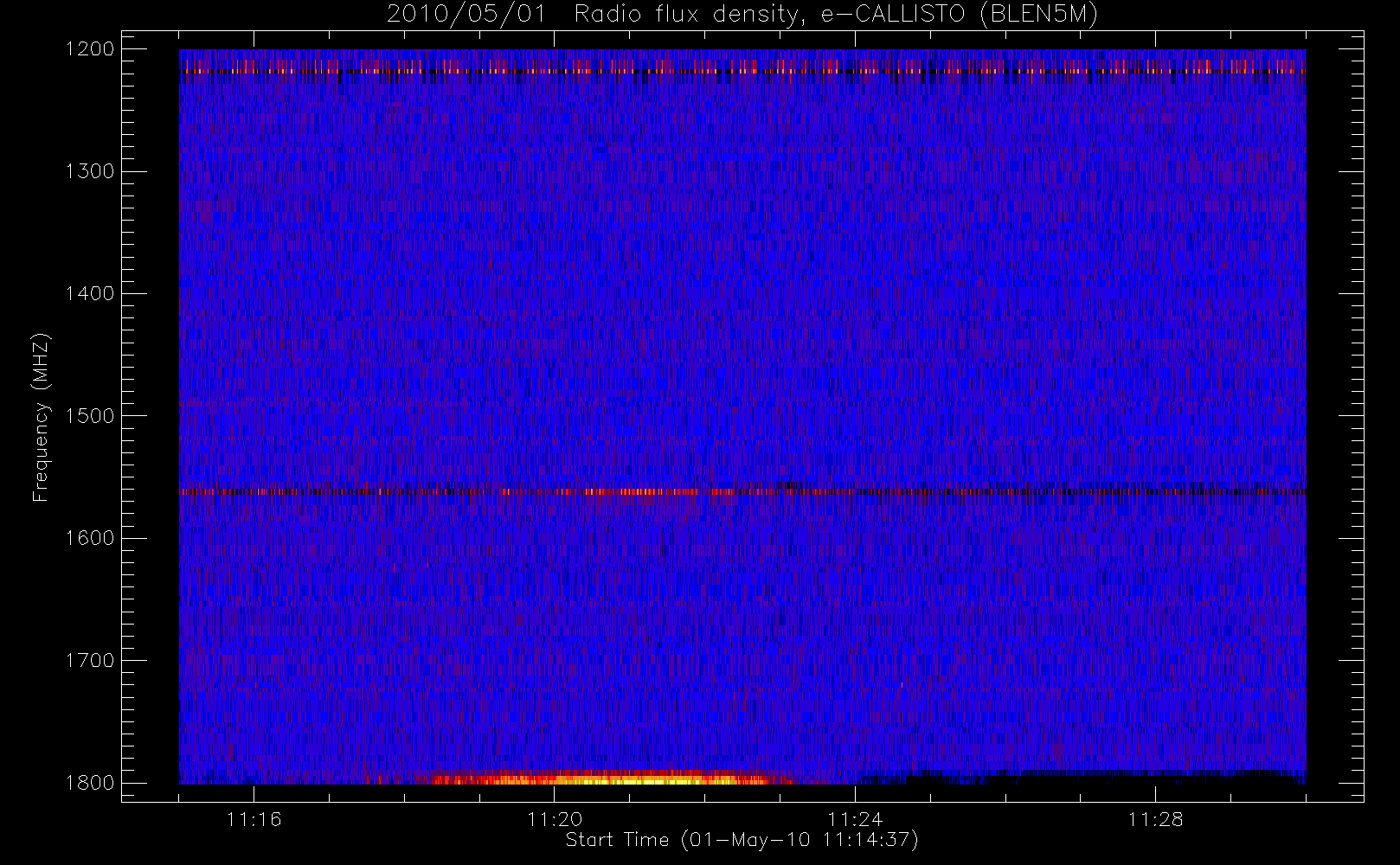Click the 11:28 time tick label
1400x865 pixels.
coord(1155,819)
